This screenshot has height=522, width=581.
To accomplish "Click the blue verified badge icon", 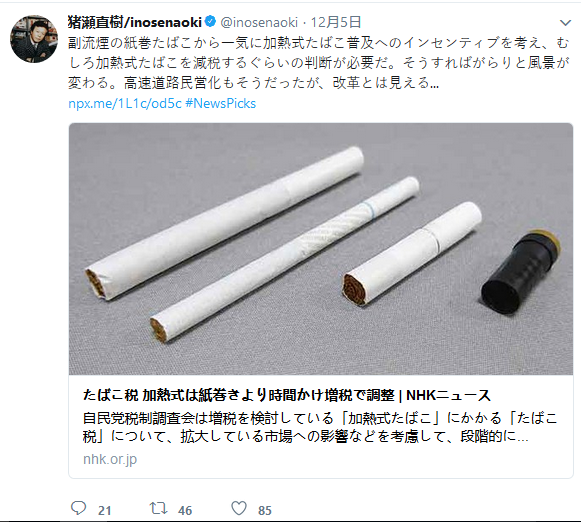I will [210, 21].
